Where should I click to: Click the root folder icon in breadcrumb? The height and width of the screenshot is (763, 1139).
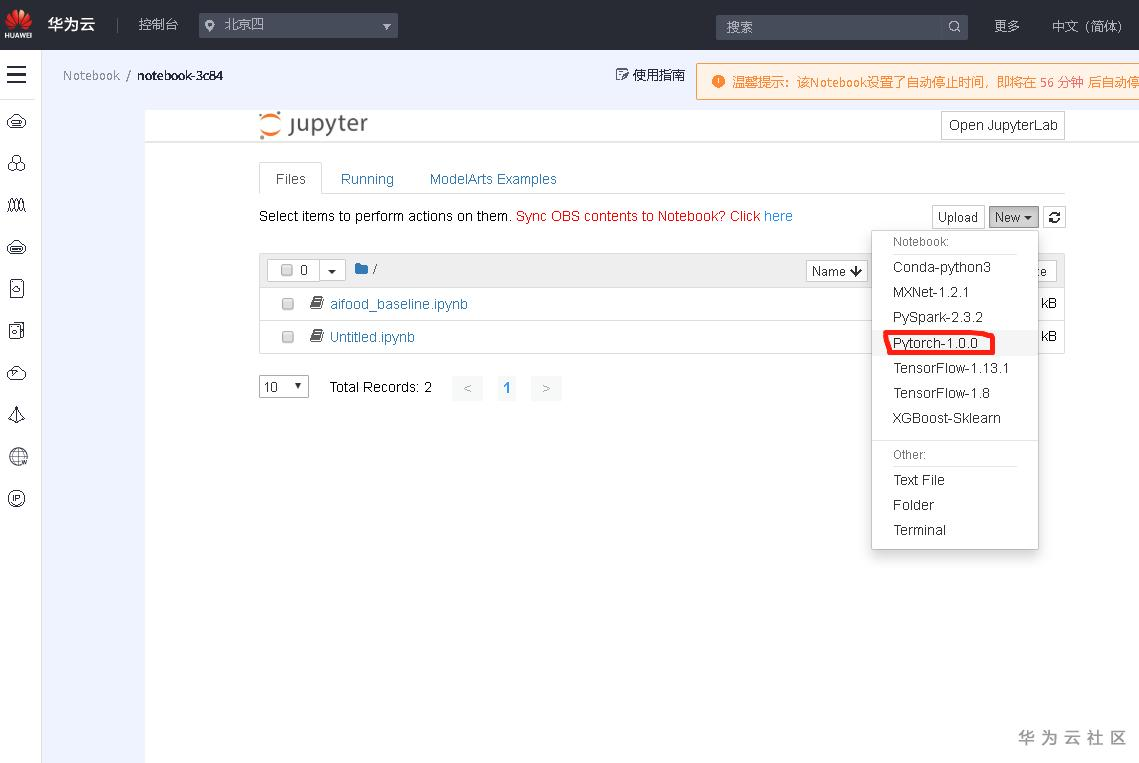click(x=361, y=269)
